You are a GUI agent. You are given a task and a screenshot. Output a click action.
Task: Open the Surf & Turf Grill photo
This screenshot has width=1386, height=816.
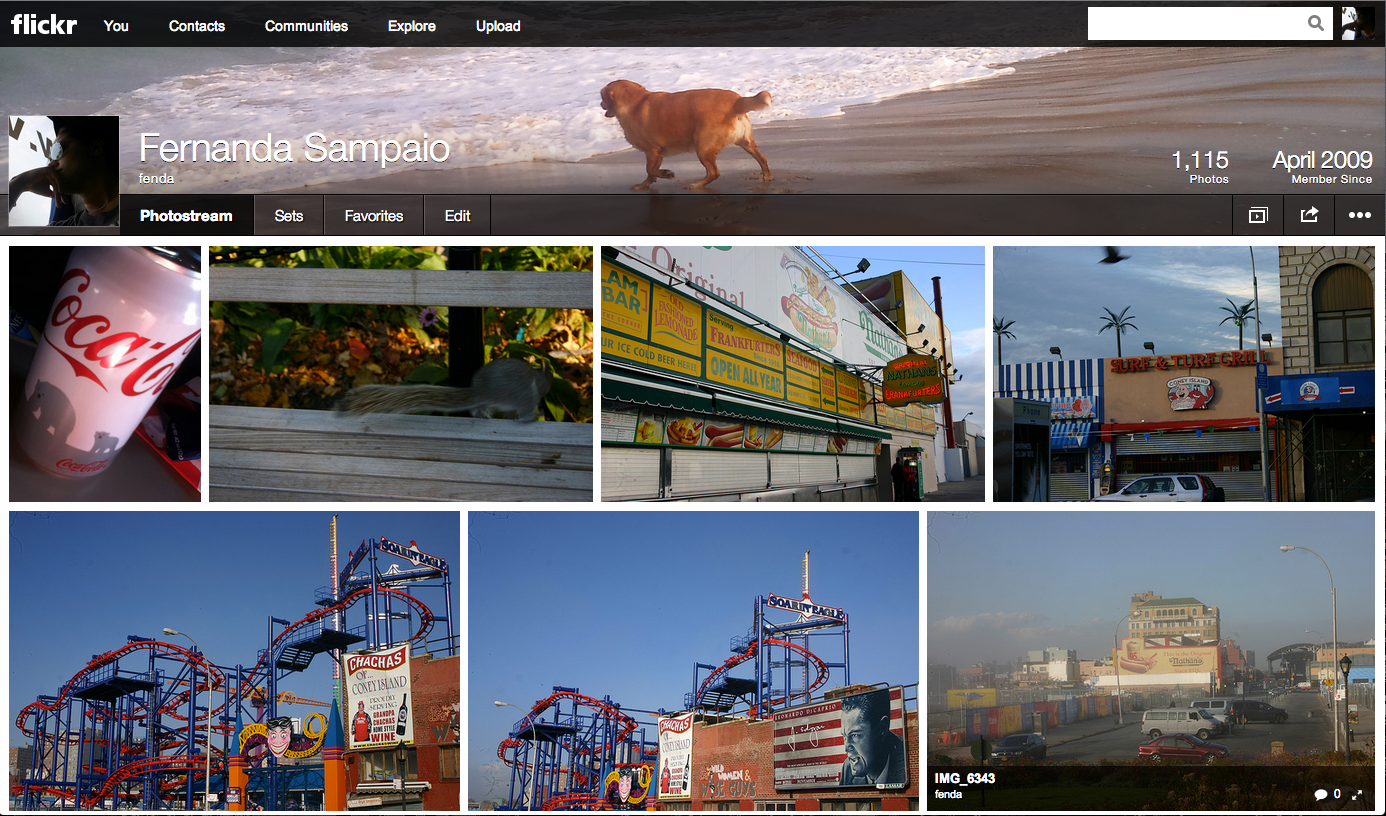(x=1184, y=374)
